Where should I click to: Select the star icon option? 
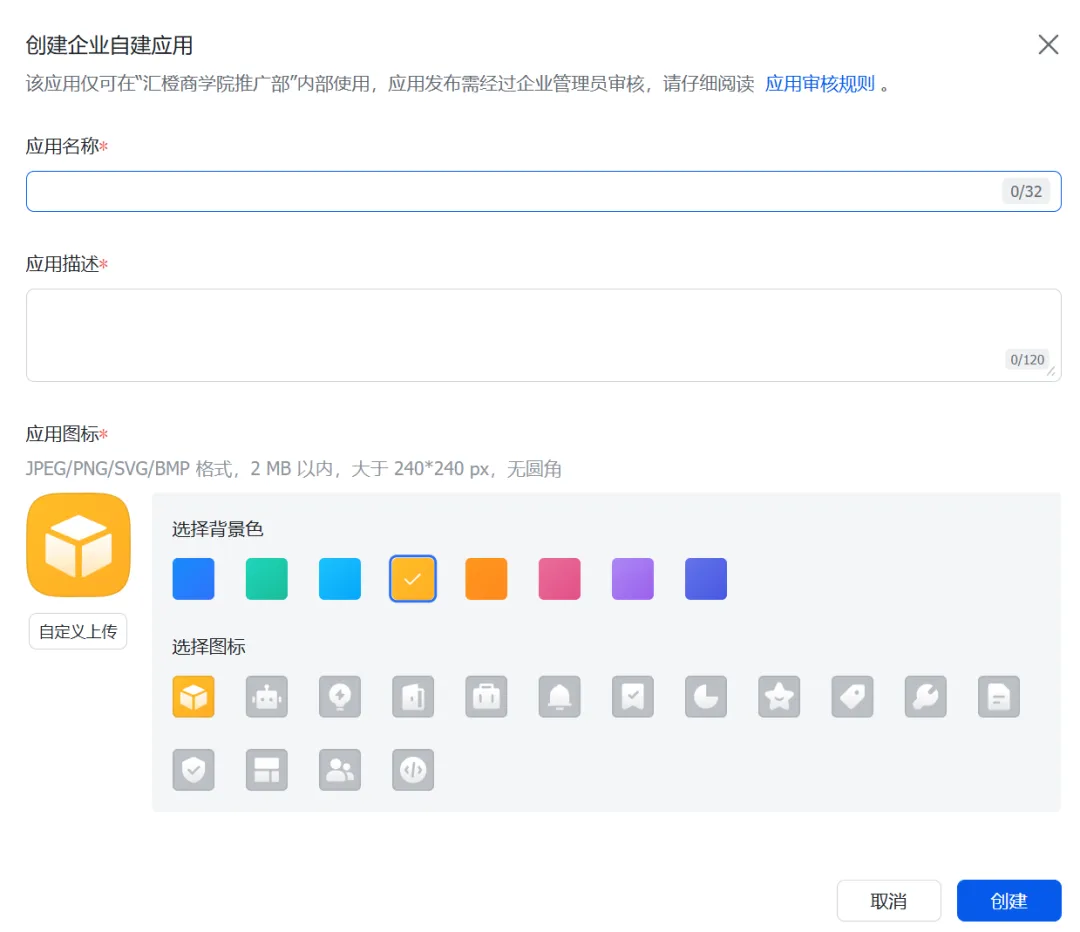coord(779,697)
